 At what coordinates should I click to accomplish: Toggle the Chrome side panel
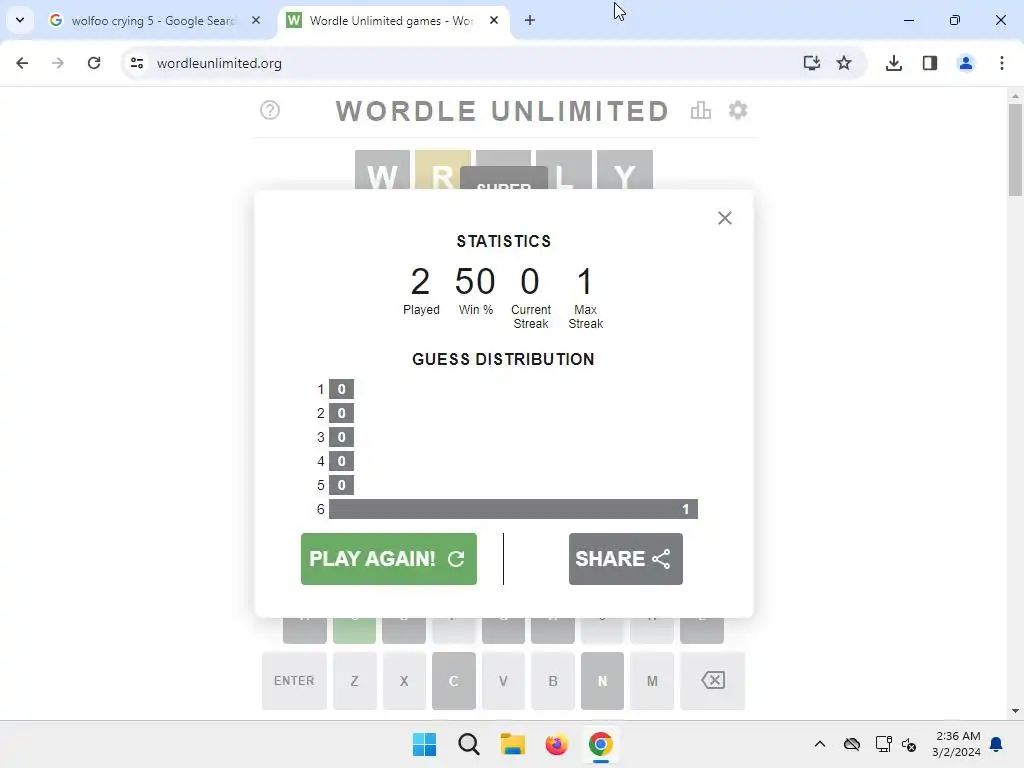point(929,63)
